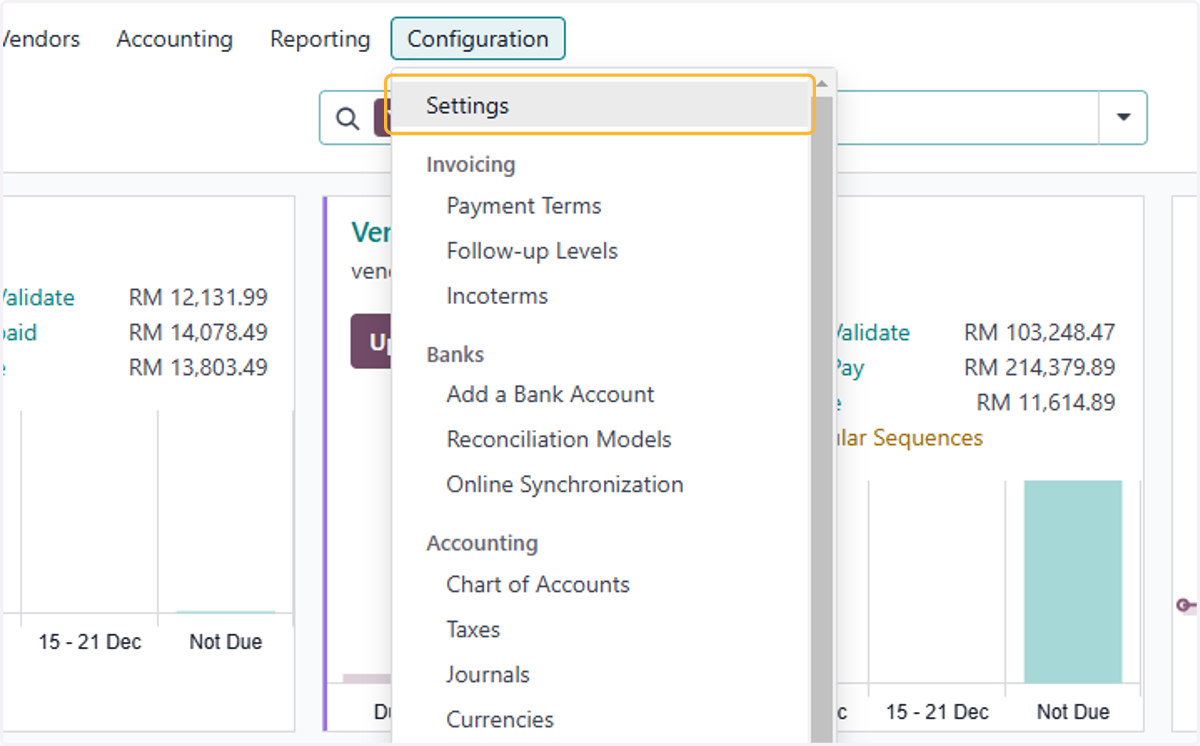Open Chart of Accounts
Image resolution: width=1200 pixels, height=746 pixels.
pos(538,584)
